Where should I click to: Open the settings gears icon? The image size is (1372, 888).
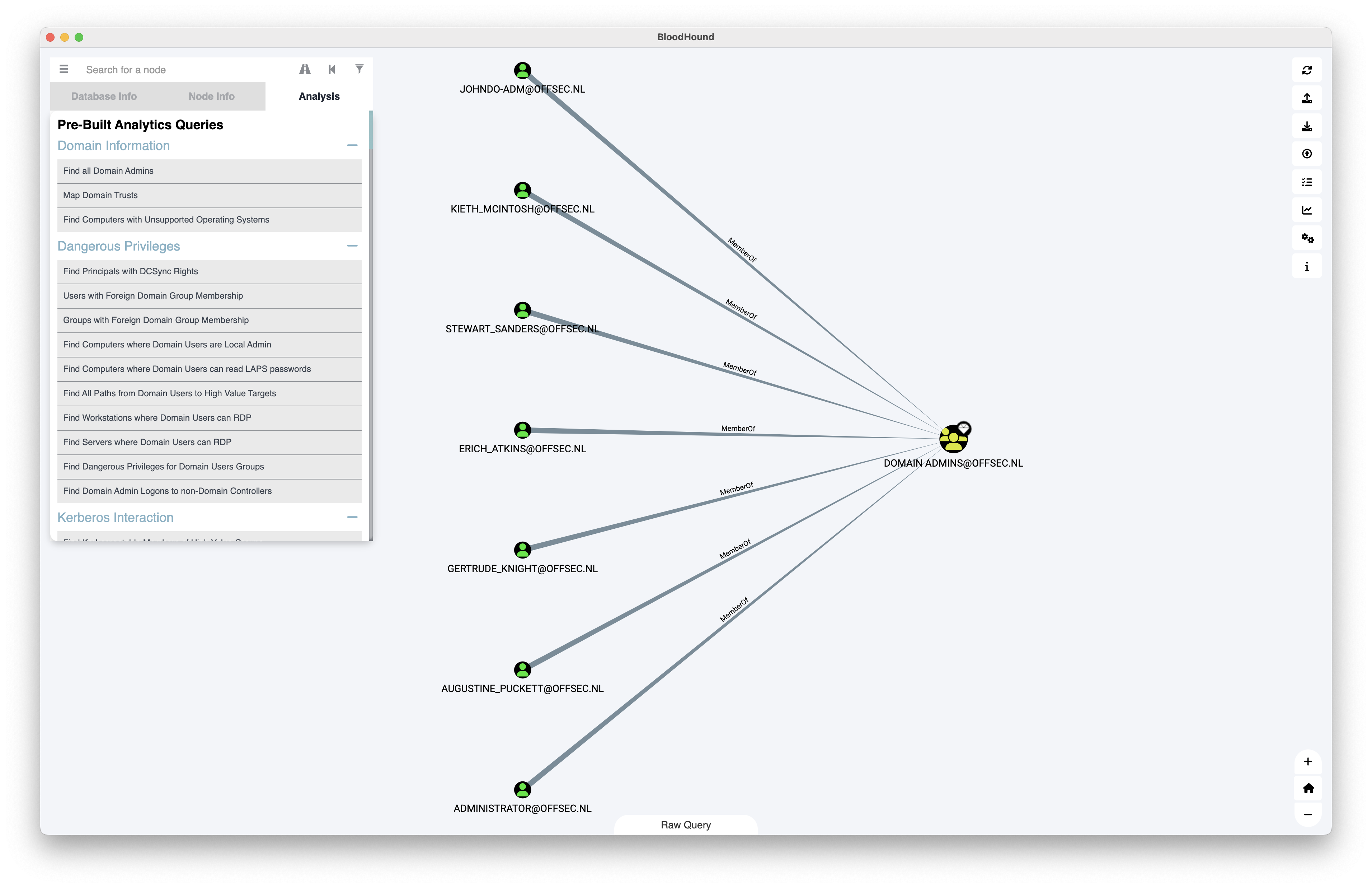click(x=1306, y=238)
